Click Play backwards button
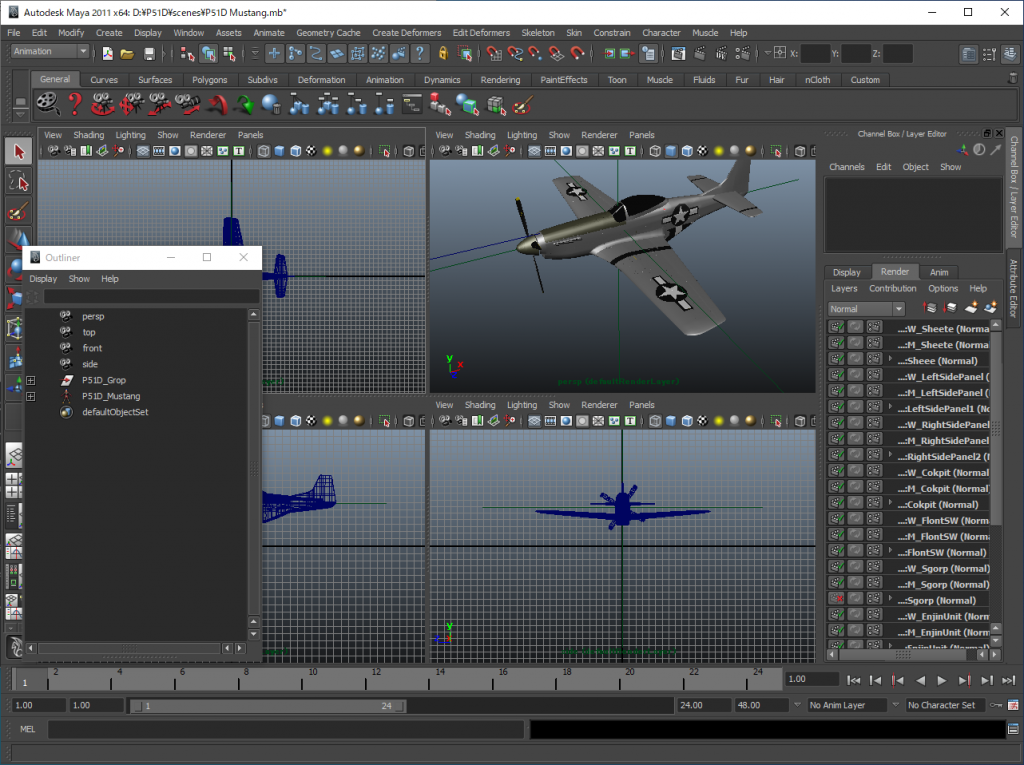Image resolution: width=1024 pixels, height=765 pixels. [920, 681]
